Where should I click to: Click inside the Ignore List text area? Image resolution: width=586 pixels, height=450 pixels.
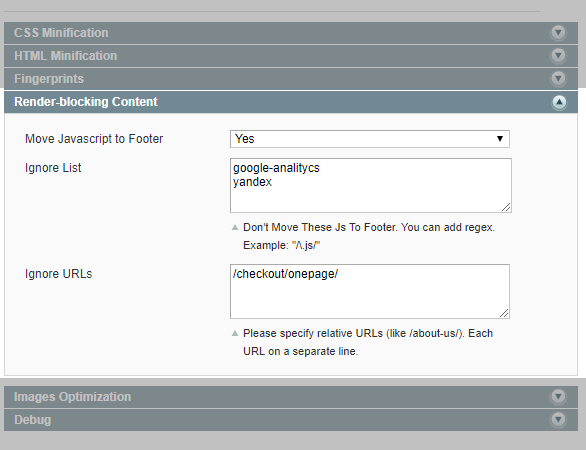click(x=371, y=185)
